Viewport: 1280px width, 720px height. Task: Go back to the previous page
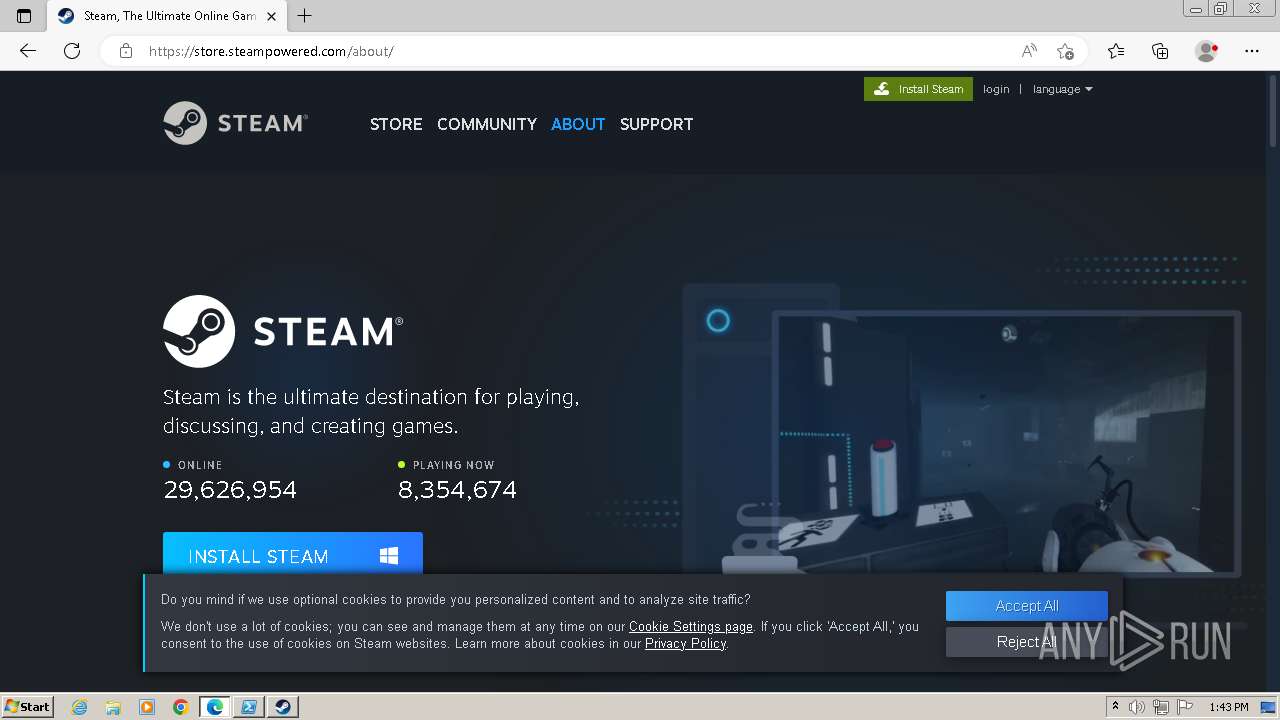tap(28, 51)
